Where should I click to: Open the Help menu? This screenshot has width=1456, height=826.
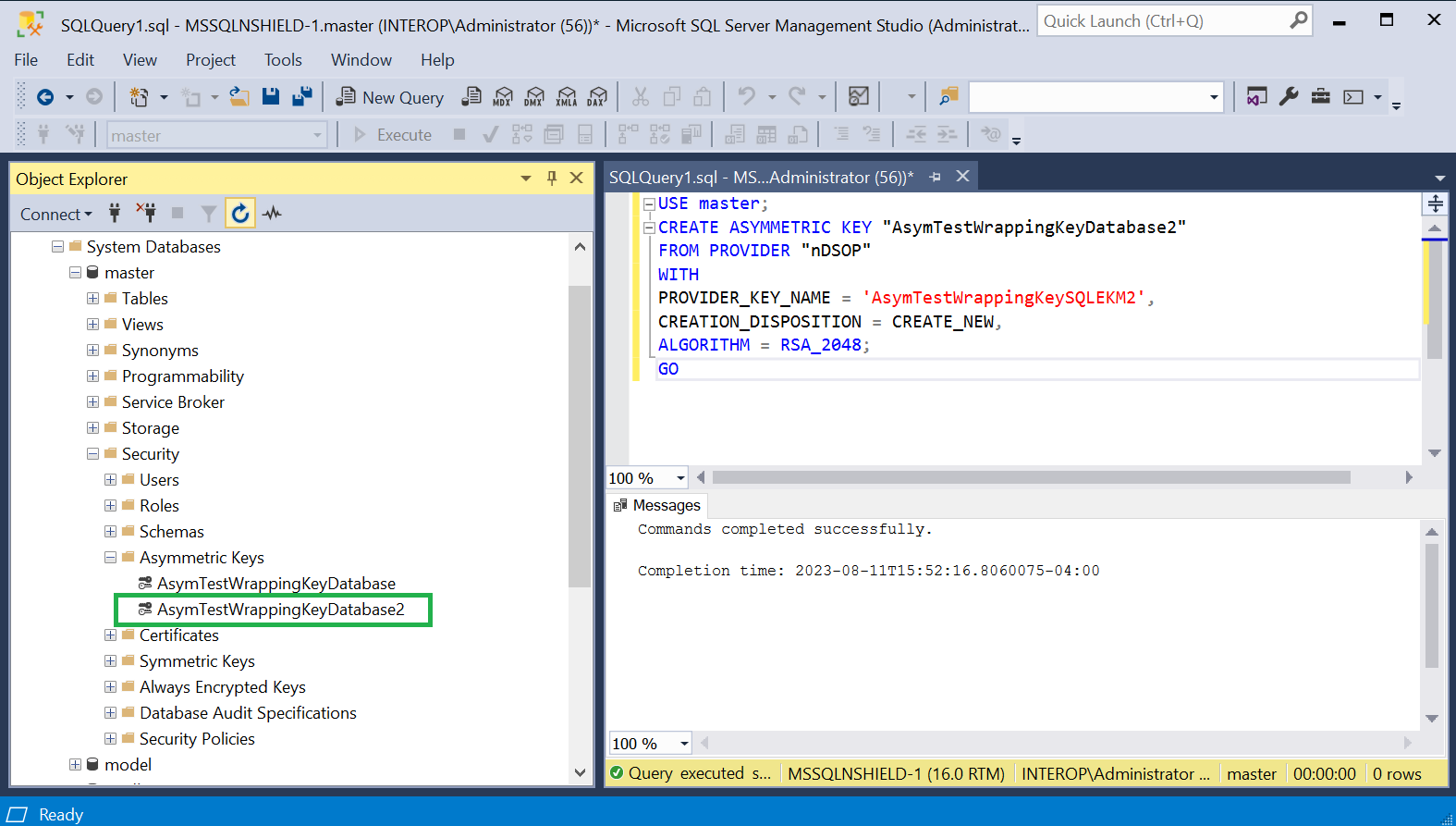click(x=437, y=59)
